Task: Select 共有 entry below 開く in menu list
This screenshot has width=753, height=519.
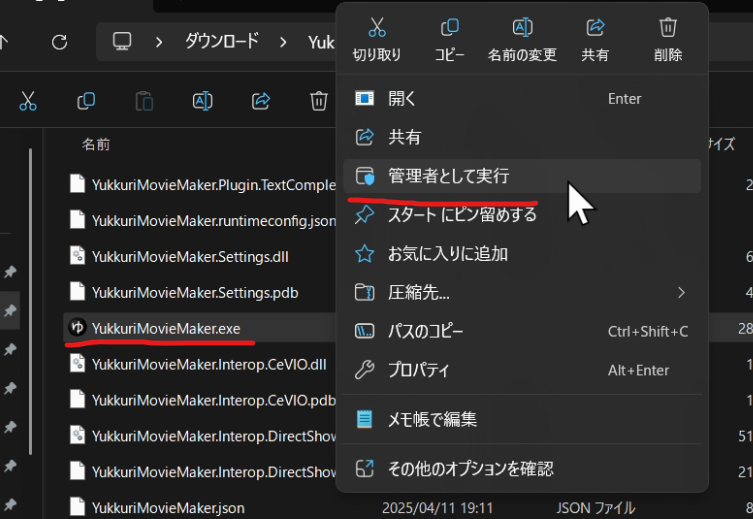Action: [x=522, y=137]
